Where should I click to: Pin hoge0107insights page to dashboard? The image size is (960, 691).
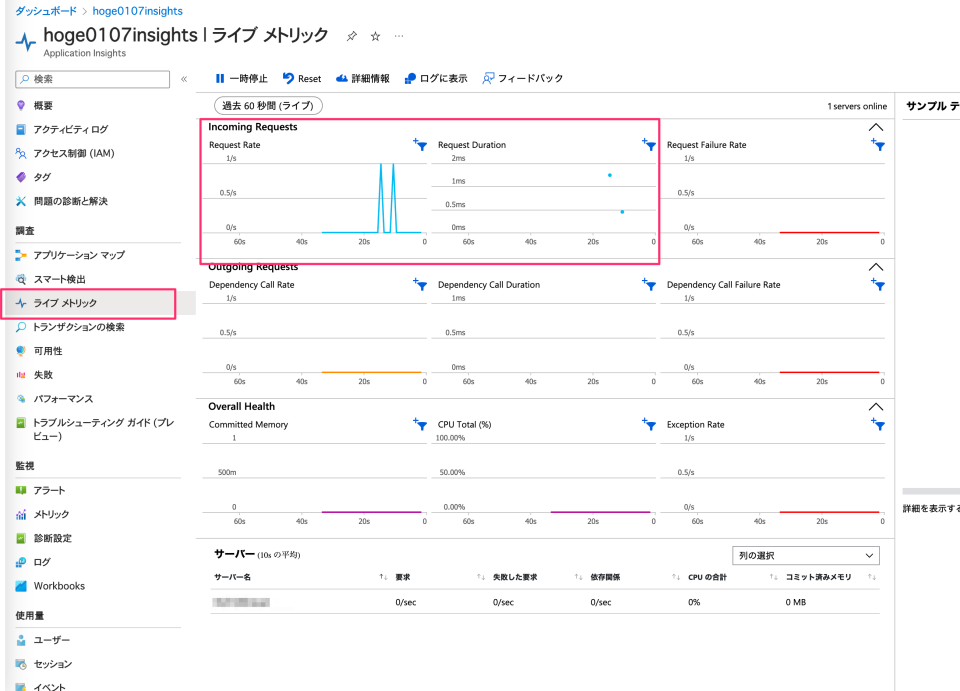pyautogui.click(x=351, y=34)
